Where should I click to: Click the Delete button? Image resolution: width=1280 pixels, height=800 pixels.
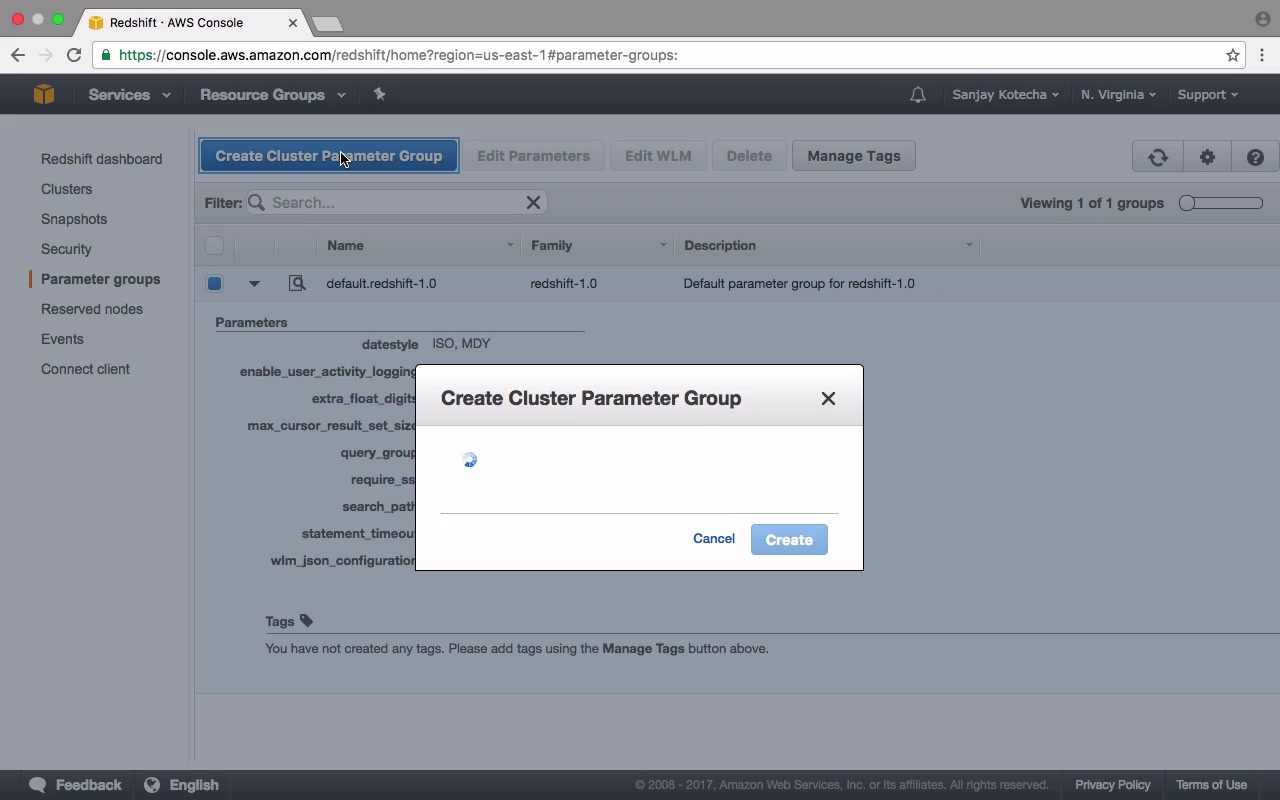[x=749, y=156]
